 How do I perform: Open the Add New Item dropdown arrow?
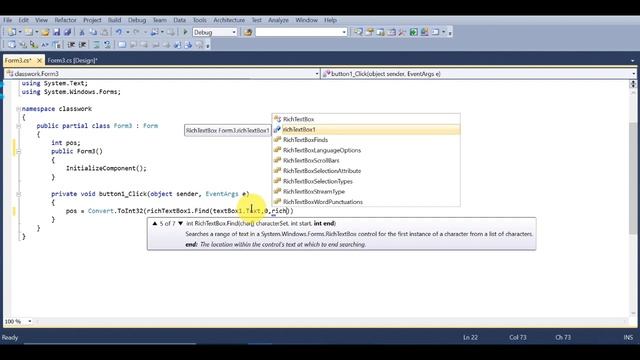tap(36, 32)
